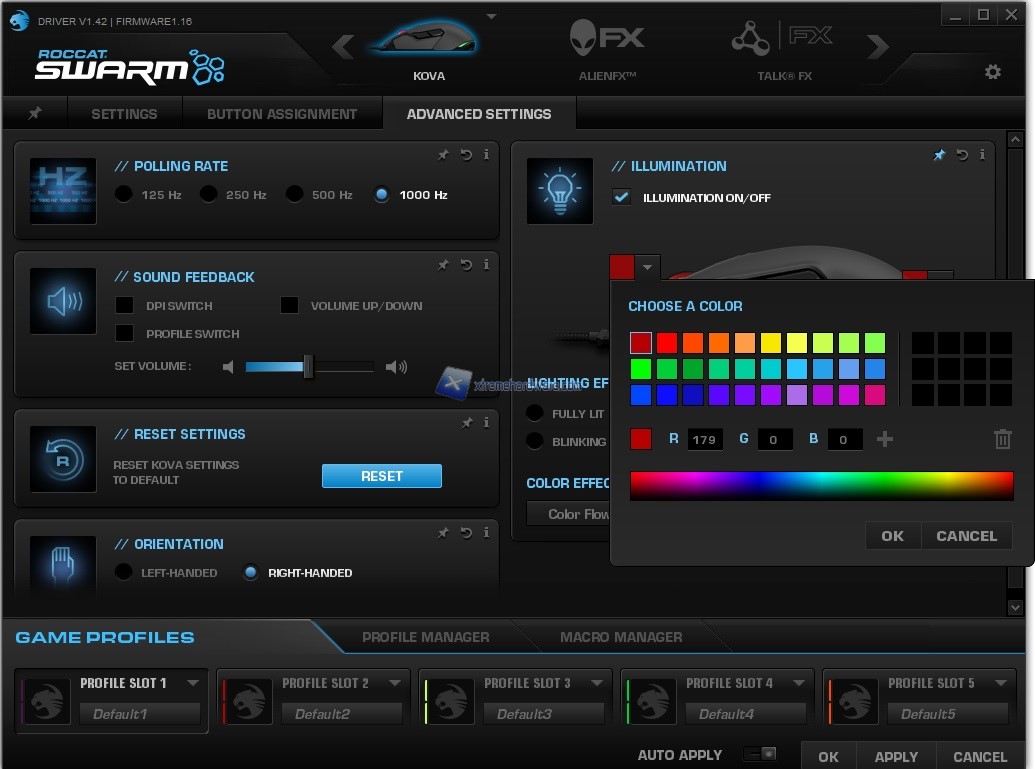The width and height of the screenshot is (1035, 769).
Task: Expand the Profile Slot 1 dropdown
Action: pyautogui.click(x=193, y=683)
